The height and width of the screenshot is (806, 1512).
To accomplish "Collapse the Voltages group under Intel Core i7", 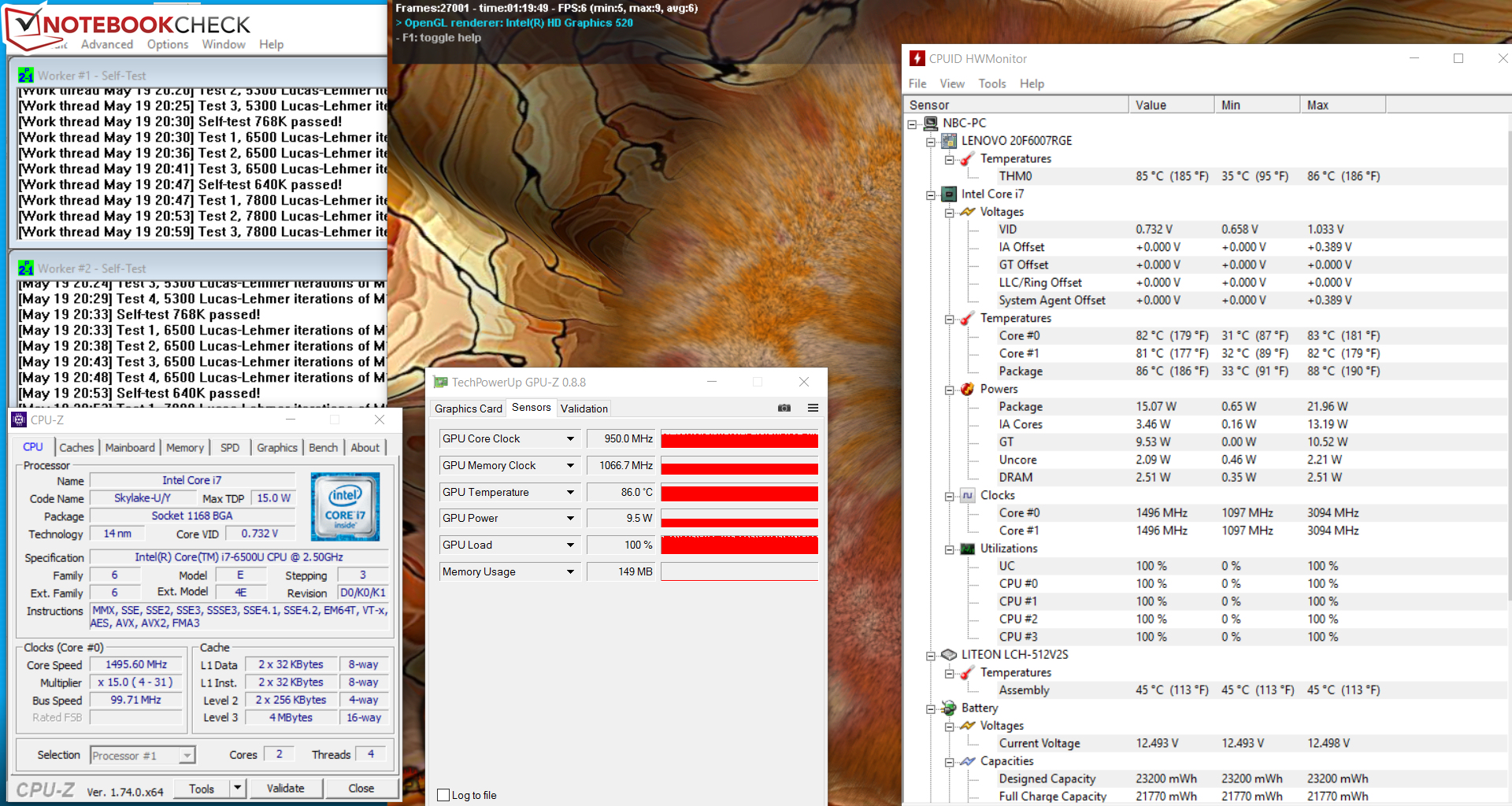I will tap(950, 213).
